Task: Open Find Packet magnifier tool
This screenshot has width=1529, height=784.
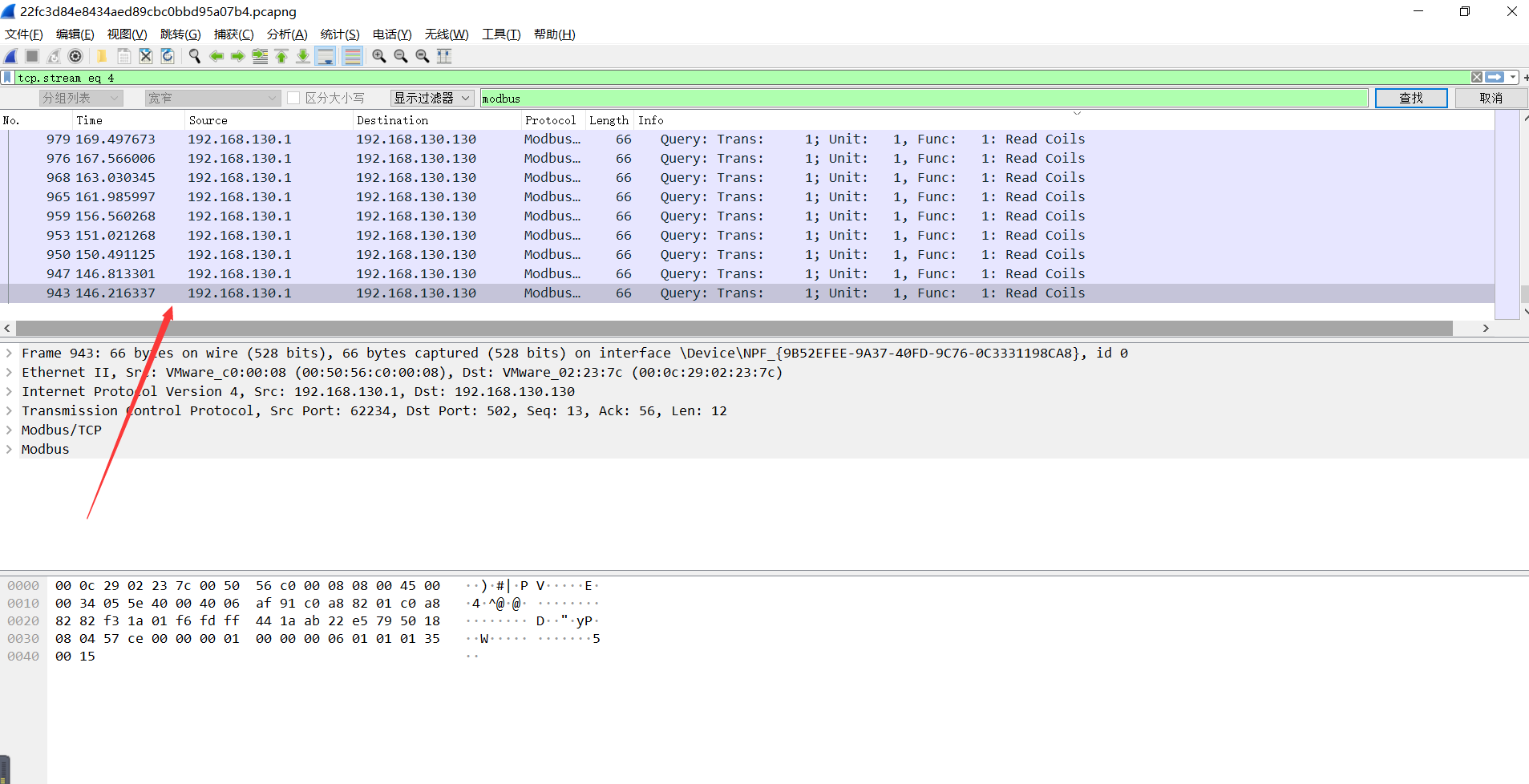Action: 194,56
